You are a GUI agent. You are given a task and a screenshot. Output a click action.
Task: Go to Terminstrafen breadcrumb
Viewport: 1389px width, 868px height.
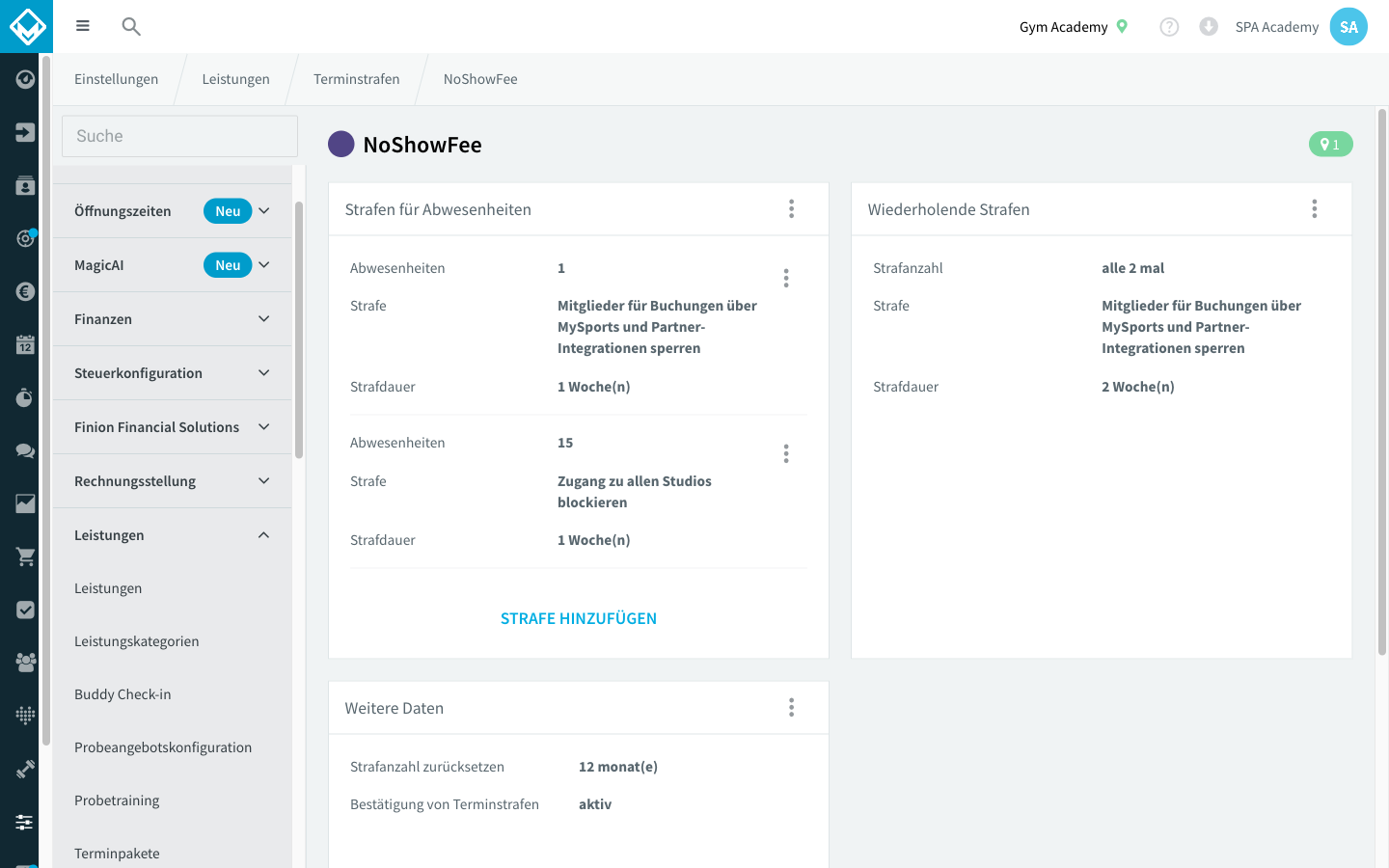click(x=356, y=79)
